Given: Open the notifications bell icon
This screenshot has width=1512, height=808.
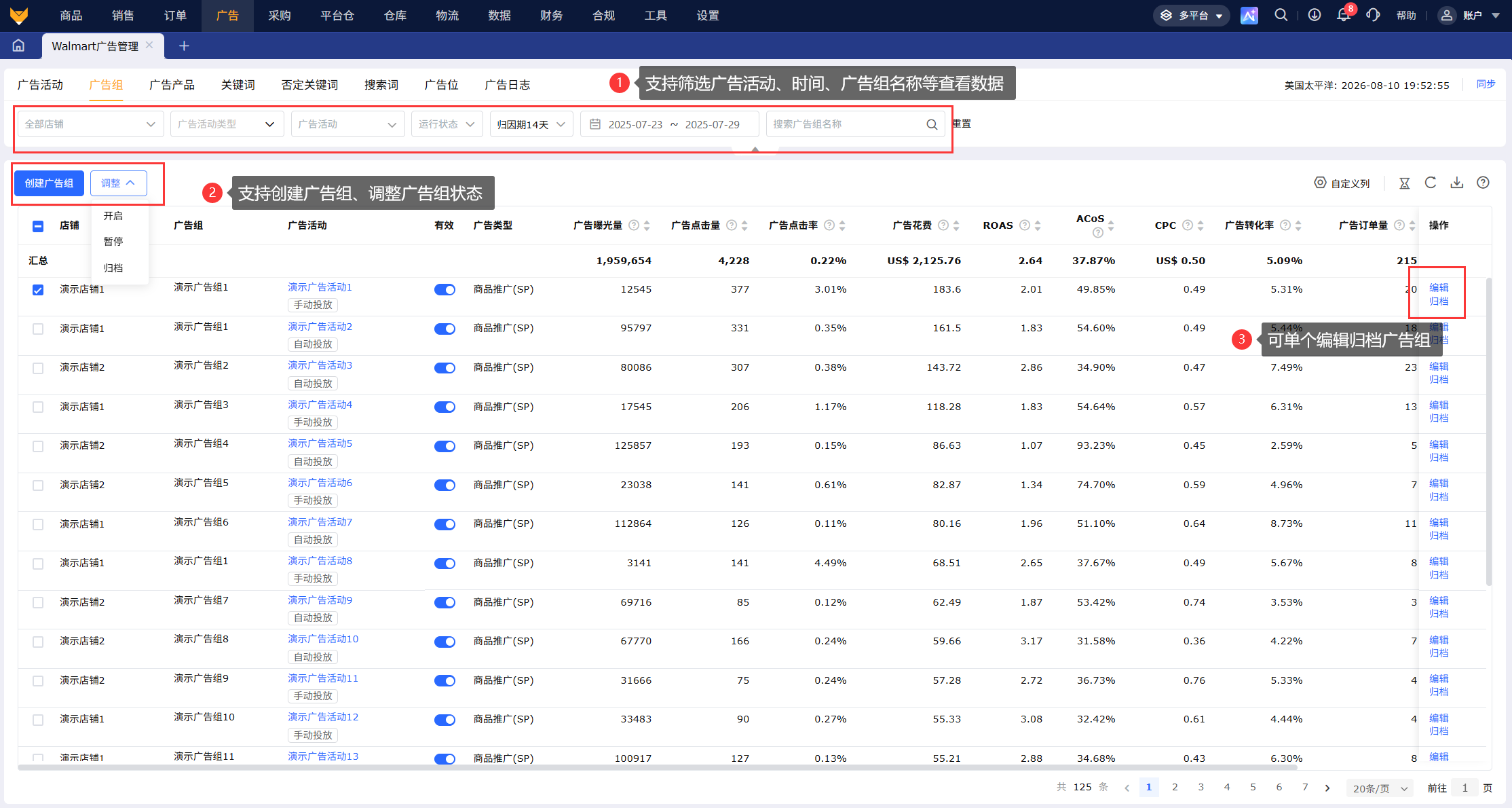Looking at the screenshot, I should pos(1344,15).
